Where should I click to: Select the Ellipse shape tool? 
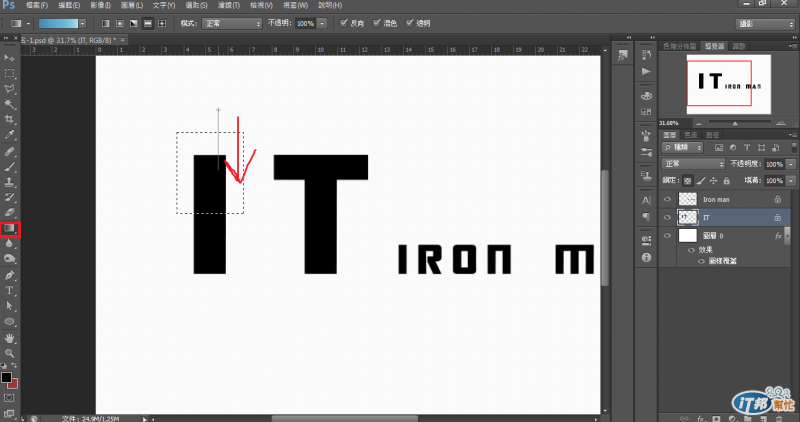pos(9,321)
